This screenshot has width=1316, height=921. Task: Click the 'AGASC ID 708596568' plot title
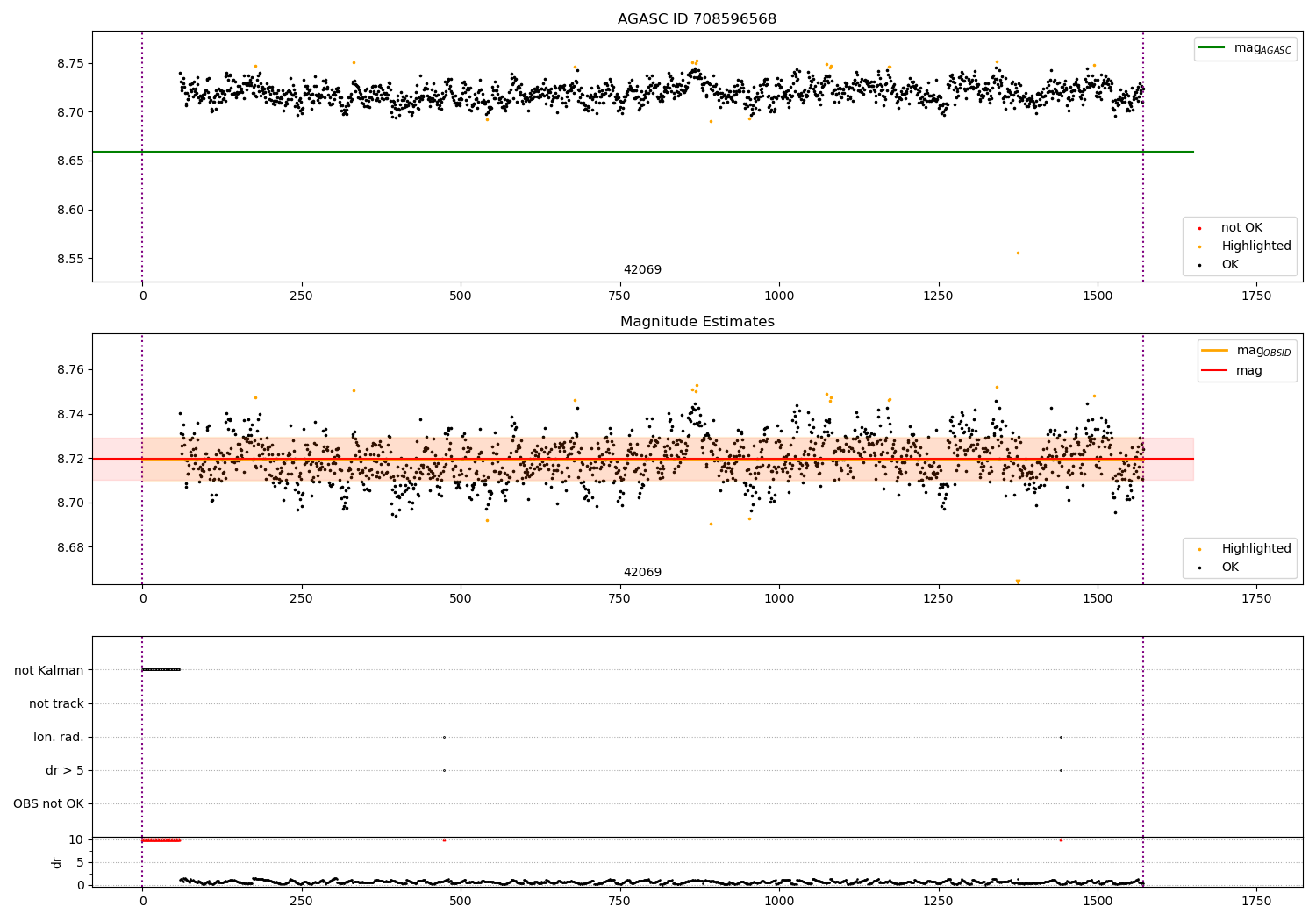click(x=697, y=19)
